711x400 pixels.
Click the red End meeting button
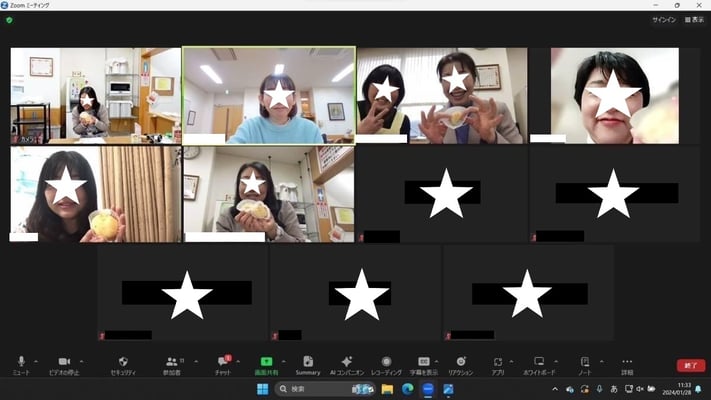point(690,365)
